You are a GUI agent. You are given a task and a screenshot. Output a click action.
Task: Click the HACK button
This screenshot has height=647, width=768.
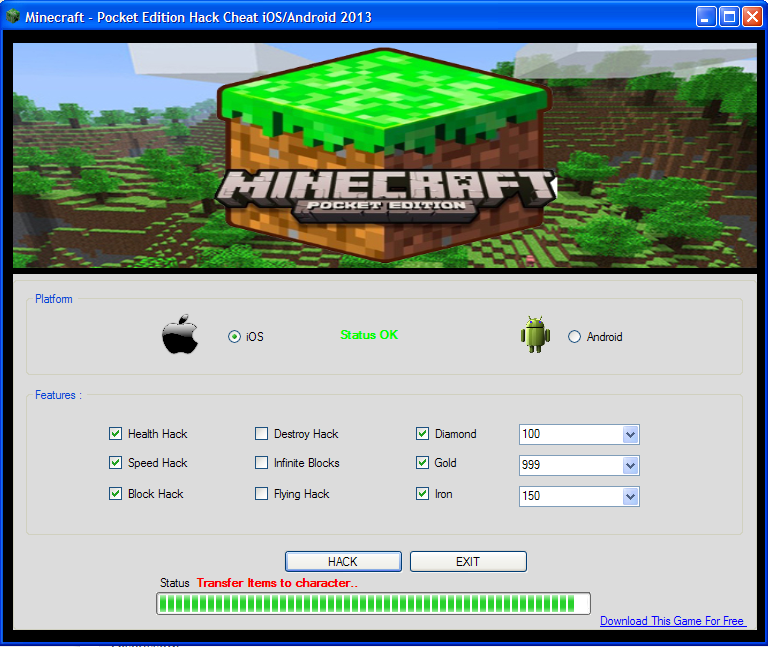pyautogui.click(x=343, y=561)
